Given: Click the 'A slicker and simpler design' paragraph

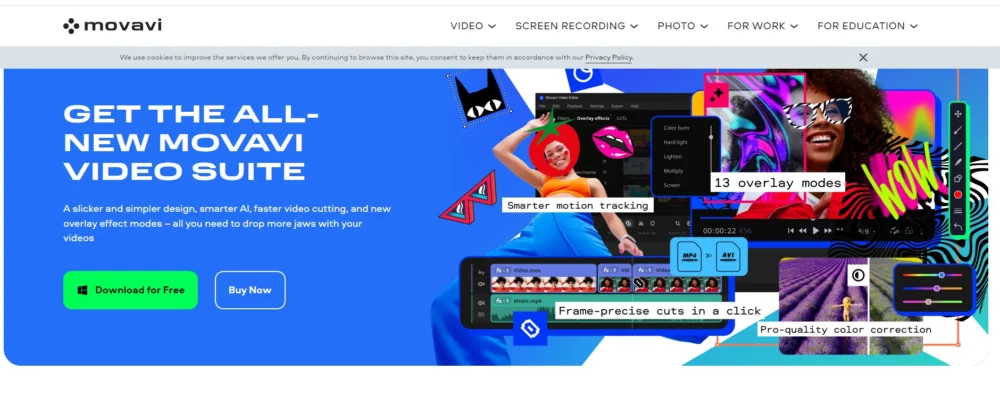Looking at the screenshot, I should [227, 223].
